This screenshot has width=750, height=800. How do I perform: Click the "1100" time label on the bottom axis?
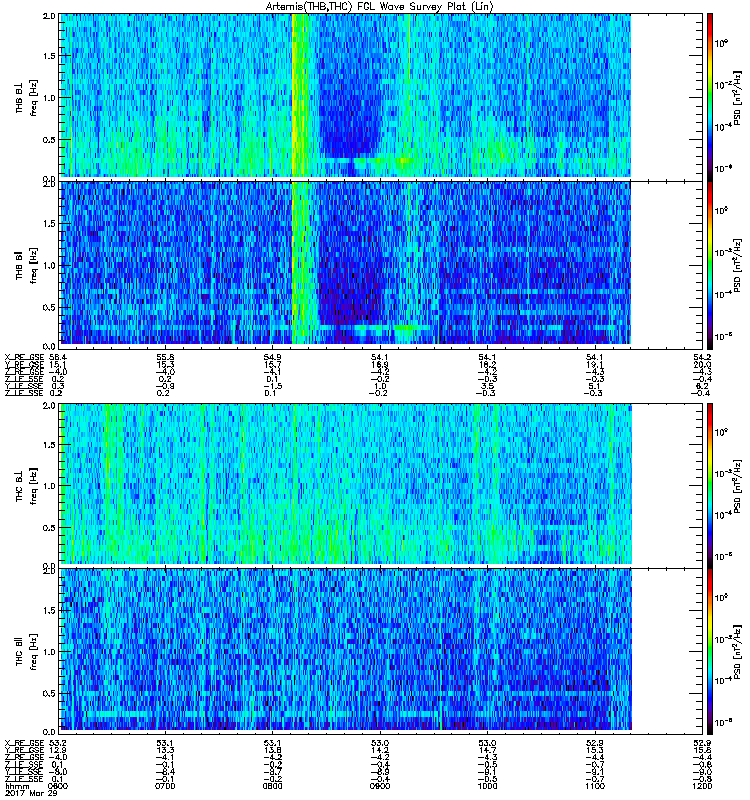pos(594,786)
